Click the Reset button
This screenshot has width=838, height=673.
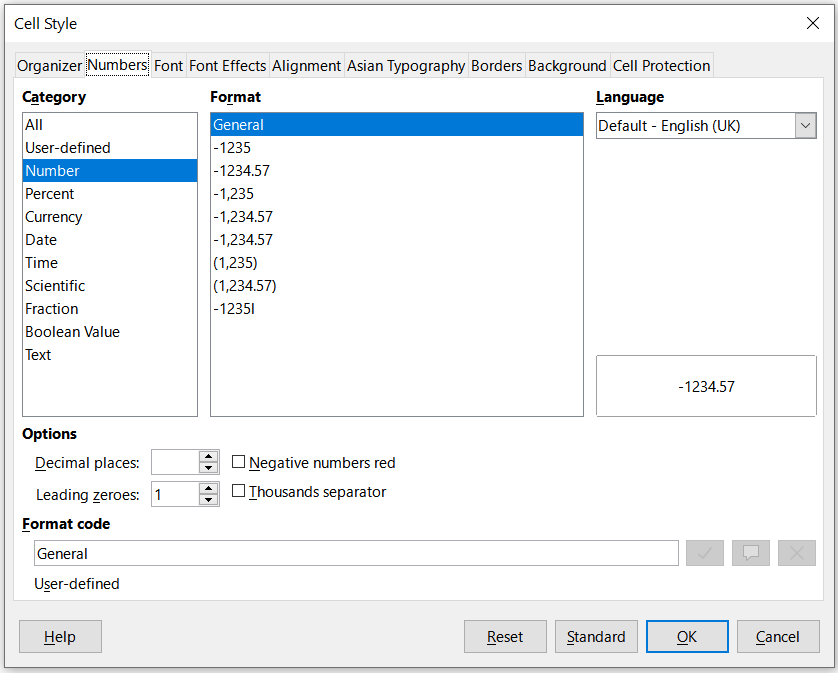point(505,637)
